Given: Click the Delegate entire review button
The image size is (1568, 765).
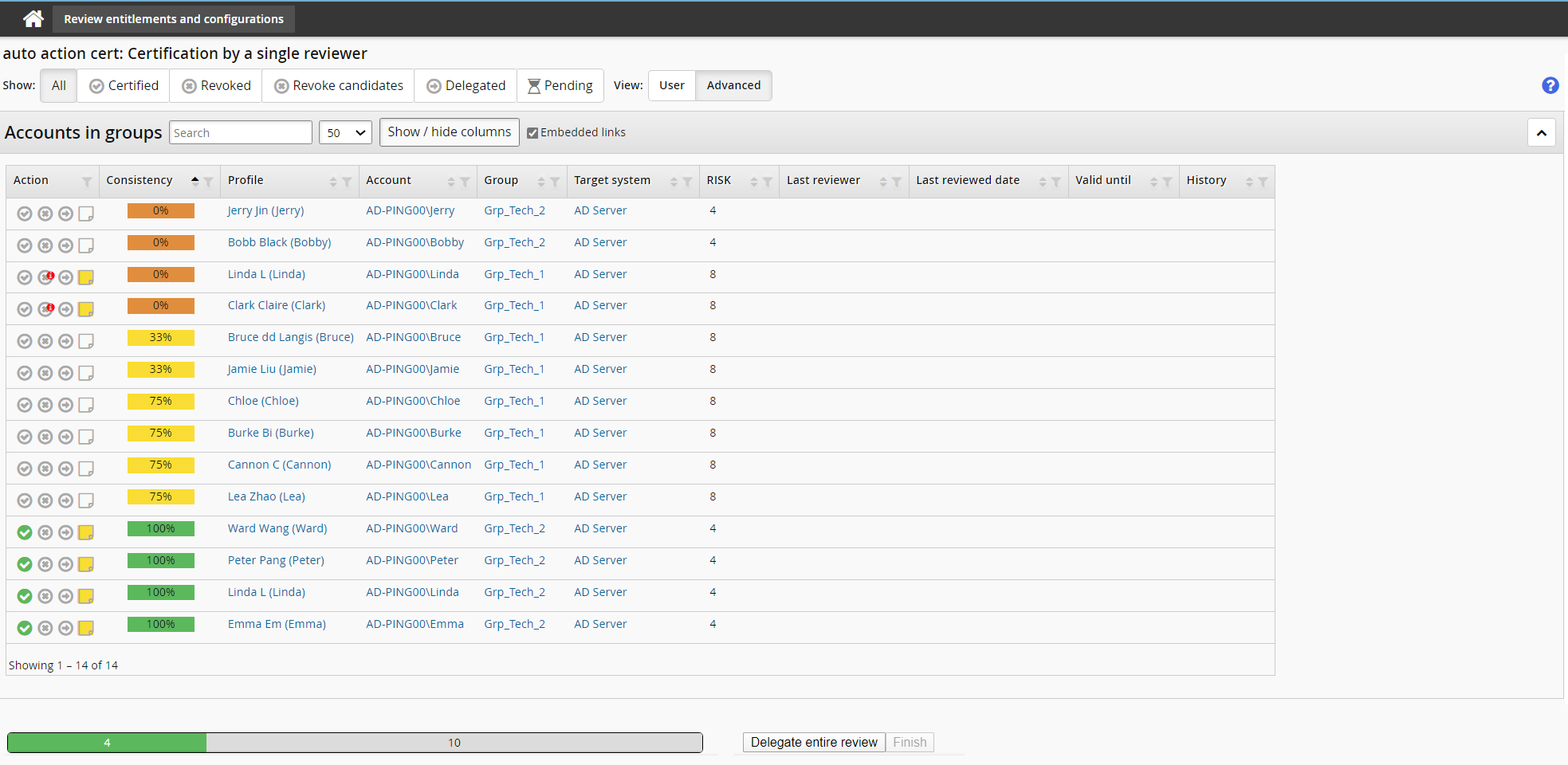Looking at the screenshot, I should click(x=813, y=742).
